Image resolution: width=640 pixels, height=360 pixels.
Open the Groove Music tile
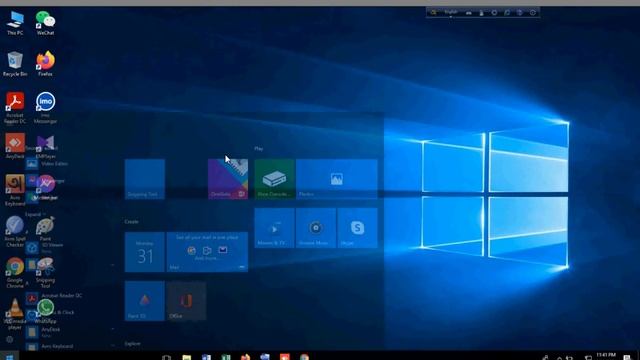tap(316, 228)
